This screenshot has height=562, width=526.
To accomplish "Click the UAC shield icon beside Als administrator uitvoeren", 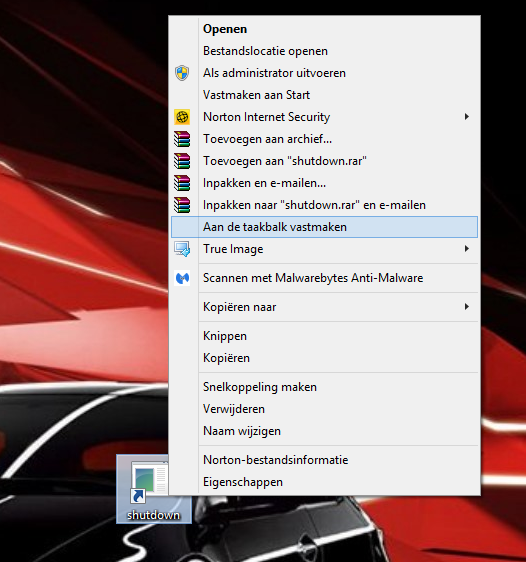I will (182, 73).
